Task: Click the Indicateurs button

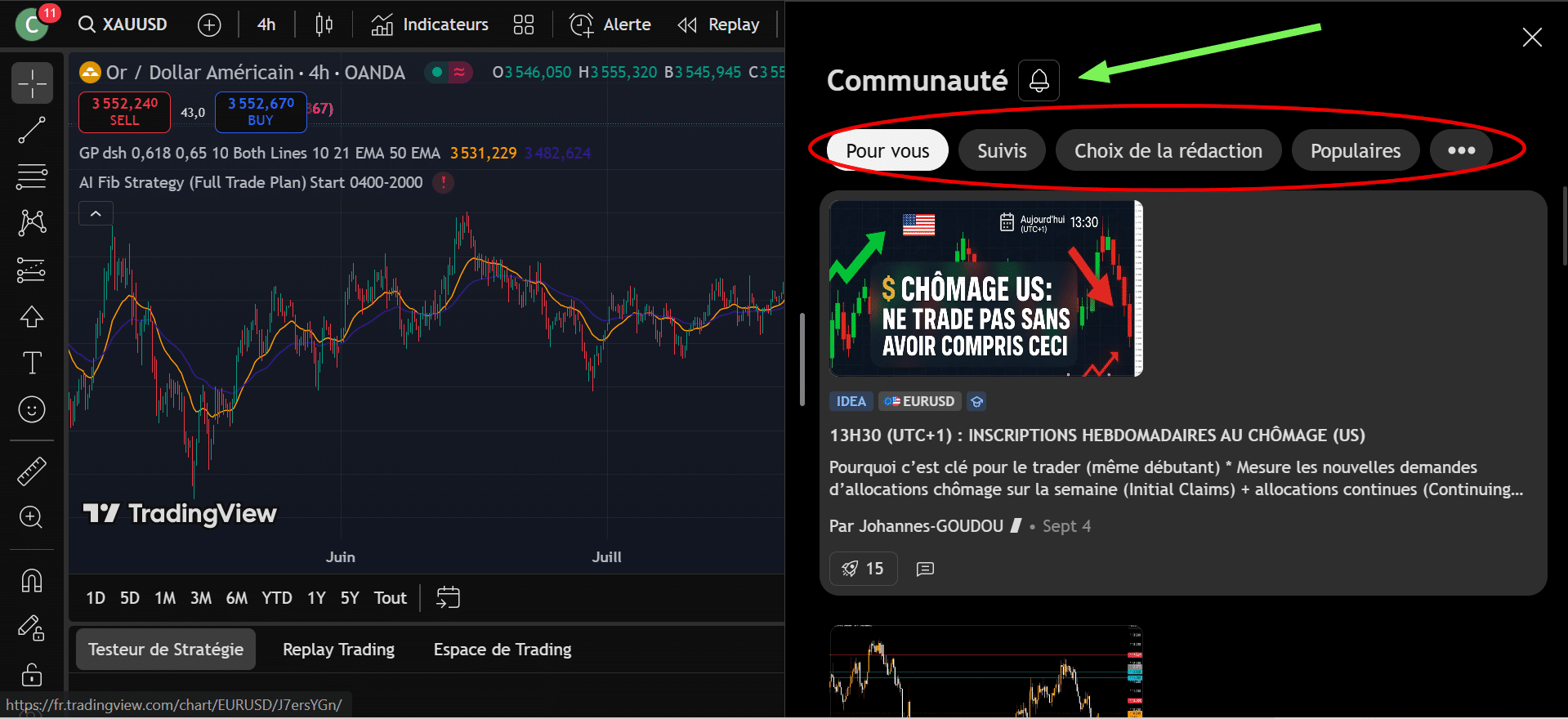Action: (430, 25)
